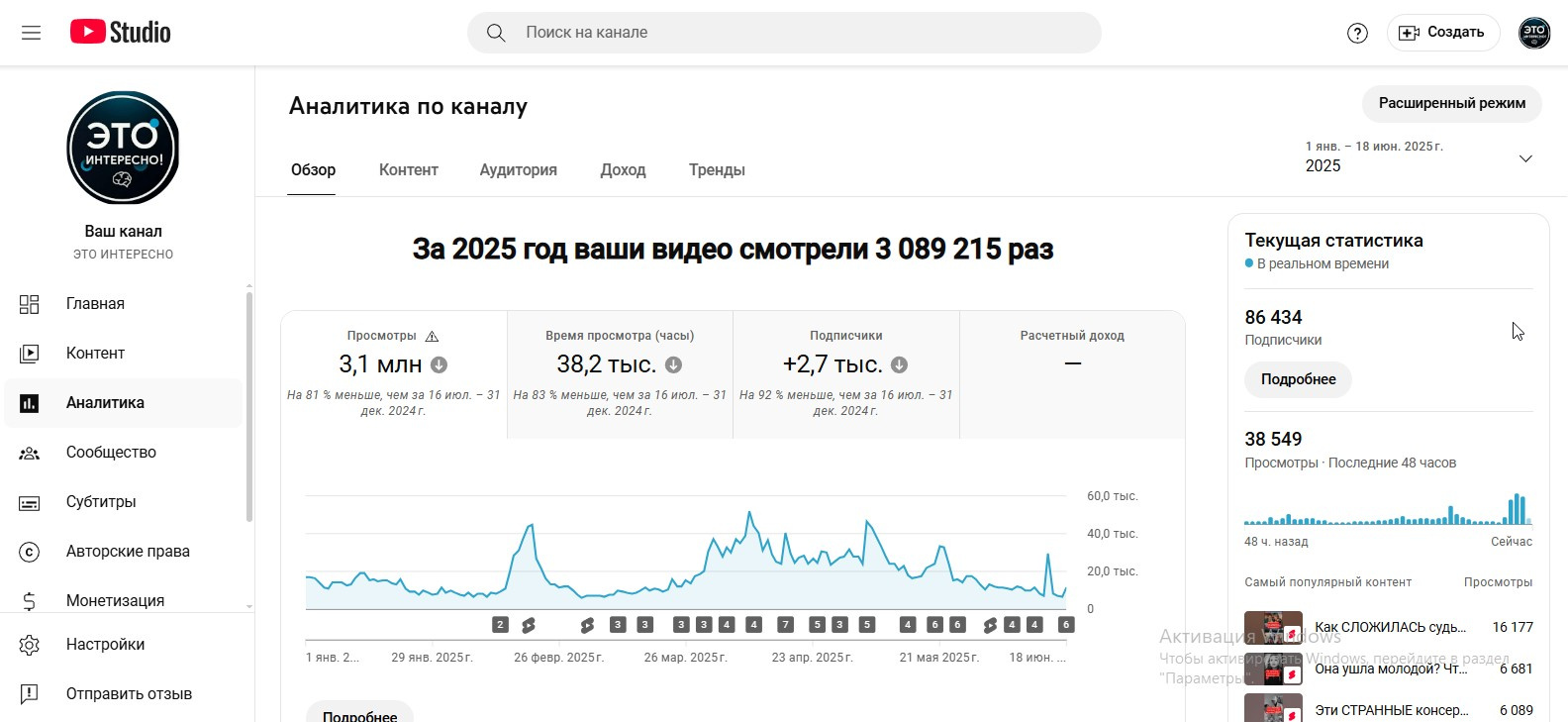Open the hamburger navigation menu

point(32,33)
